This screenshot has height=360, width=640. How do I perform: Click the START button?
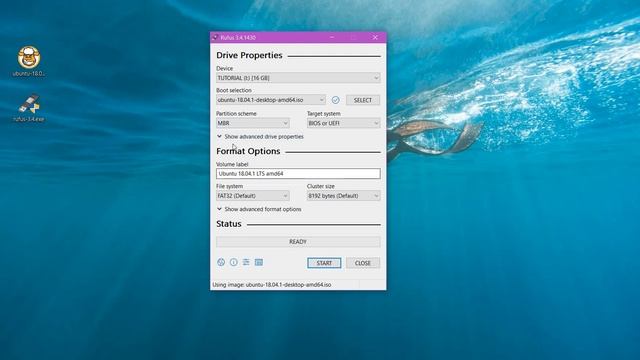[324, 263]
